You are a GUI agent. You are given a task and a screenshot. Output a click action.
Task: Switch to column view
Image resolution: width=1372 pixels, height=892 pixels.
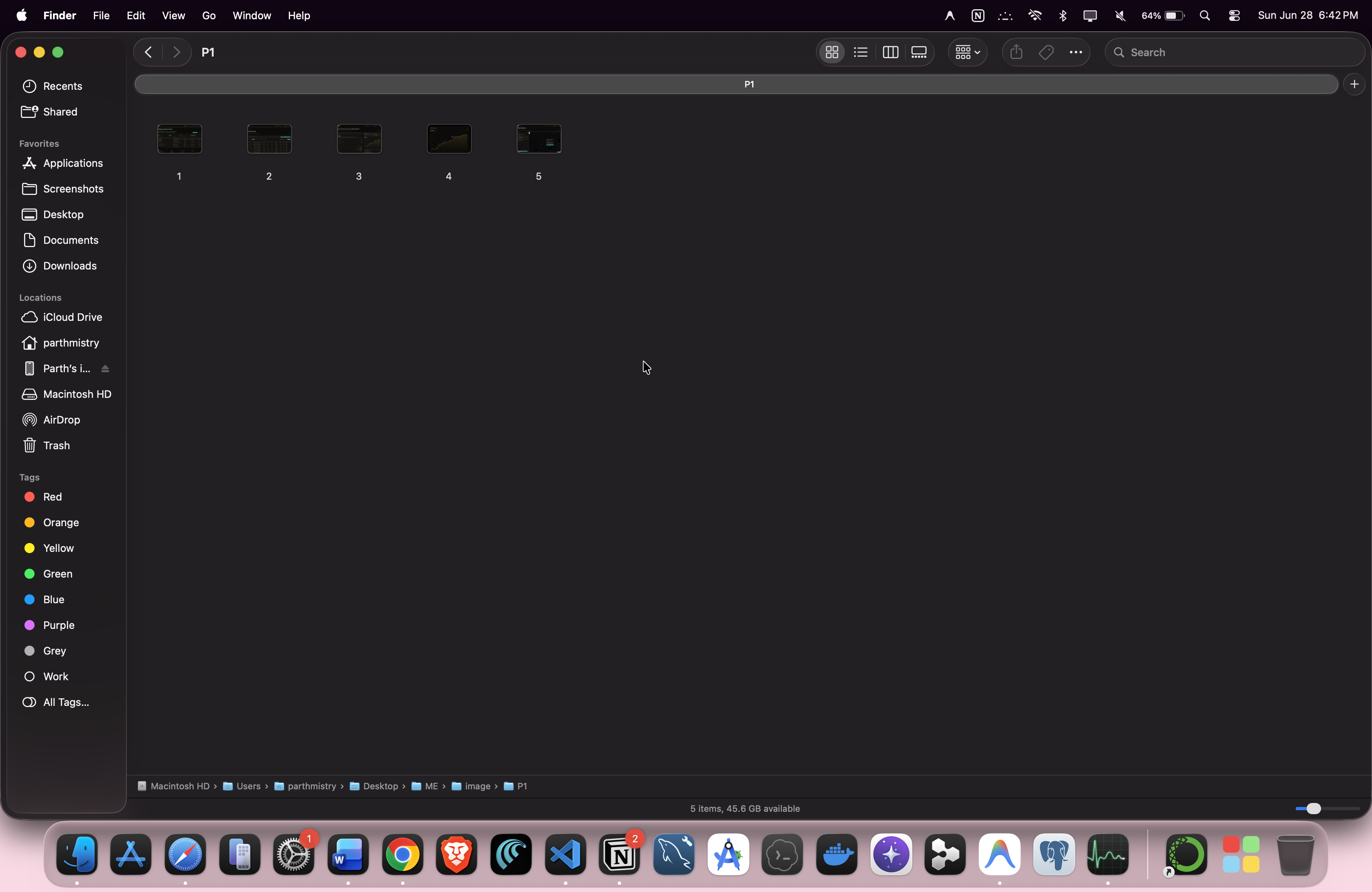point(890,53)
